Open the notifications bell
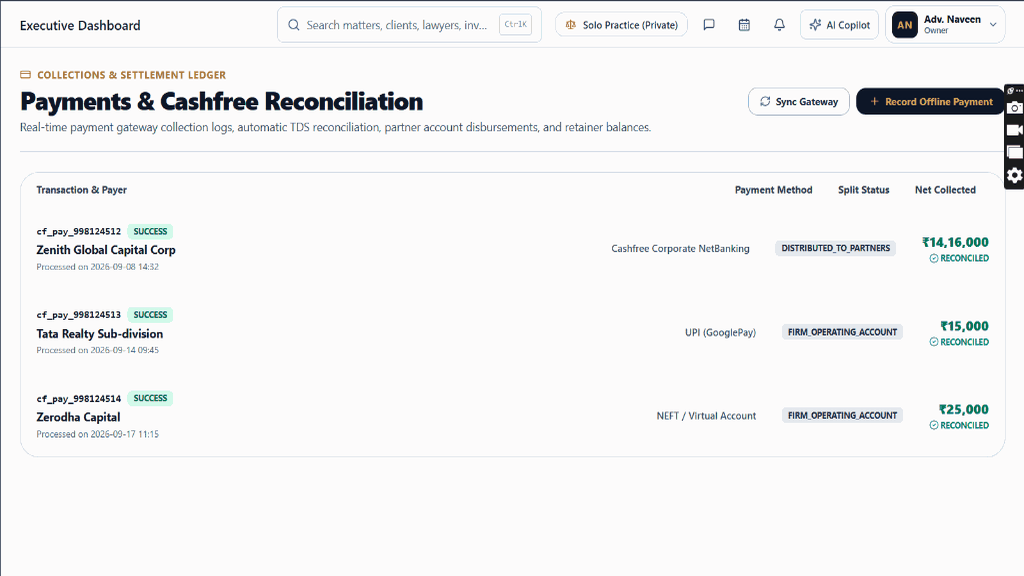The height and width of the screenshot is (576, 1024). (779, 25)
